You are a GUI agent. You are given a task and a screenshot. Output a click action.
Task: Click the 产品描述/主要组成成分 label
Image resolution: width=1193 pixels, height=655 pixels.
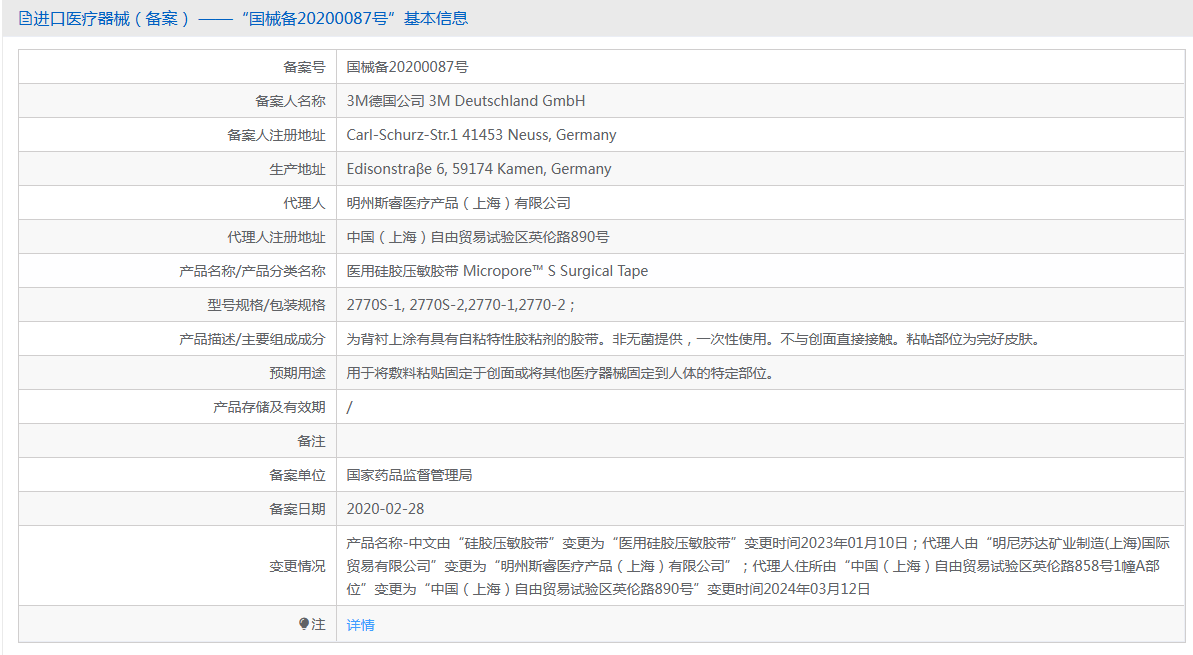pyautogui.click(x=252, y=339)
